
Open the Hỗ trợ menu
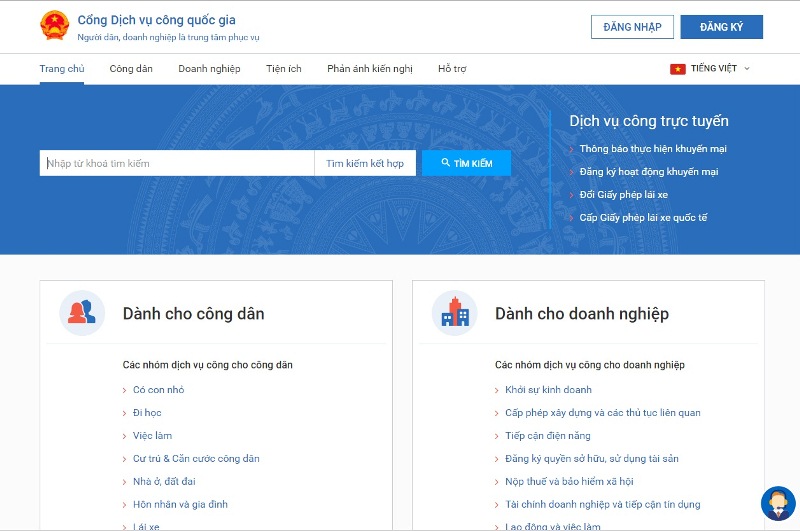452,69
